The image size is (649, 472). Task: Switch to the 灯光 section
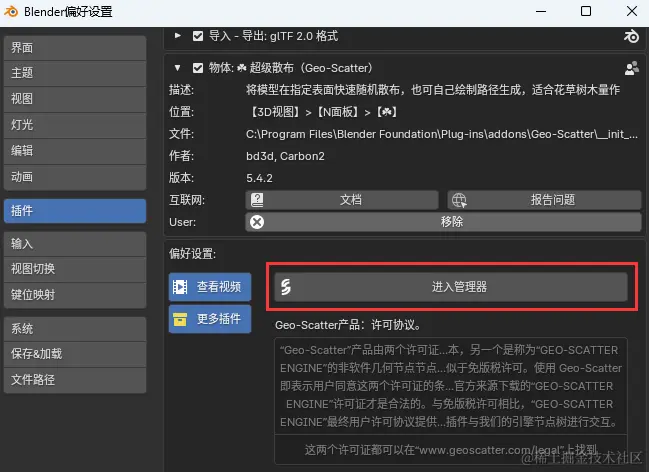75,125
